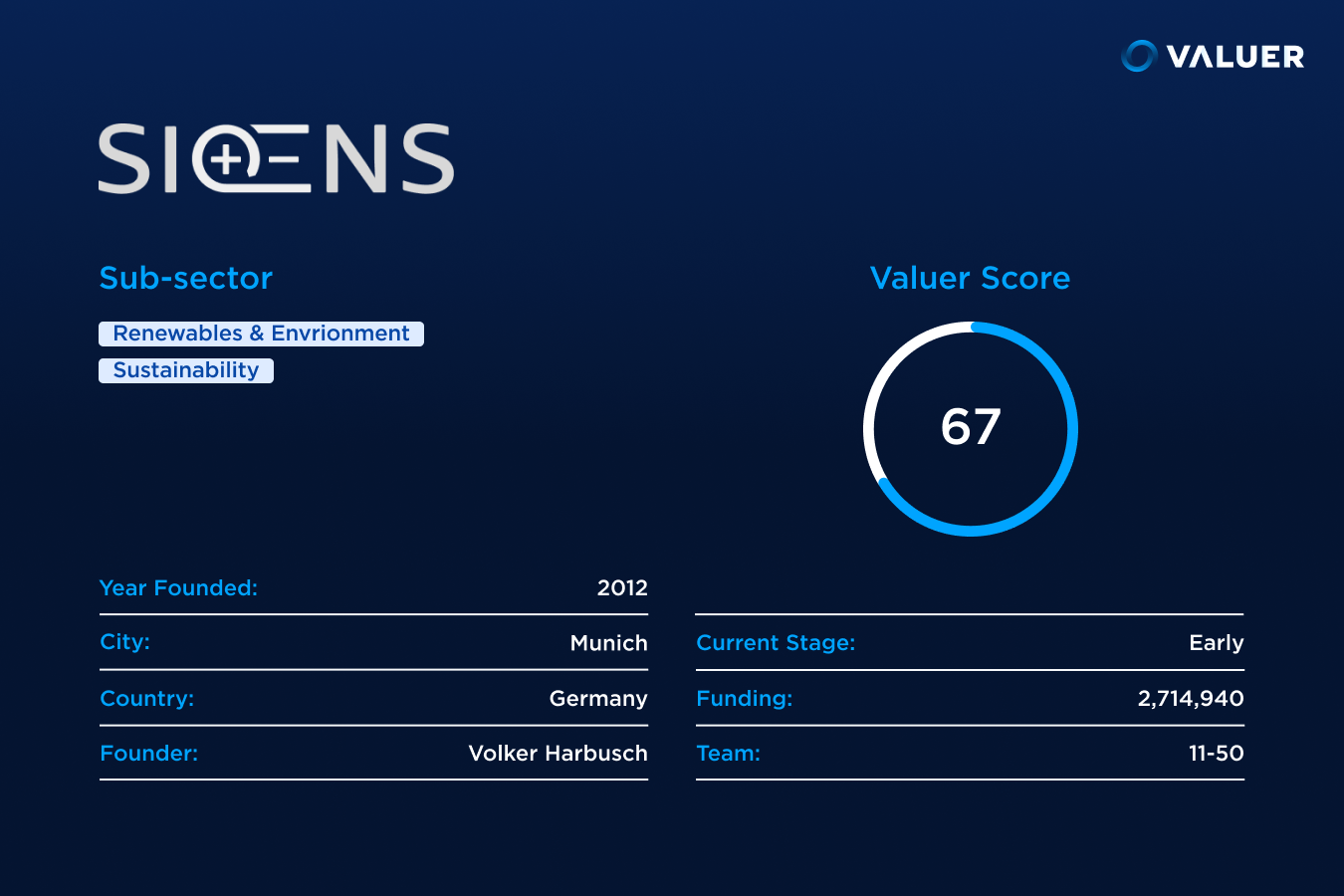Click the VALUER brand text
This screenshot has height=896, width=1344.
click(x=1235, y=57)
